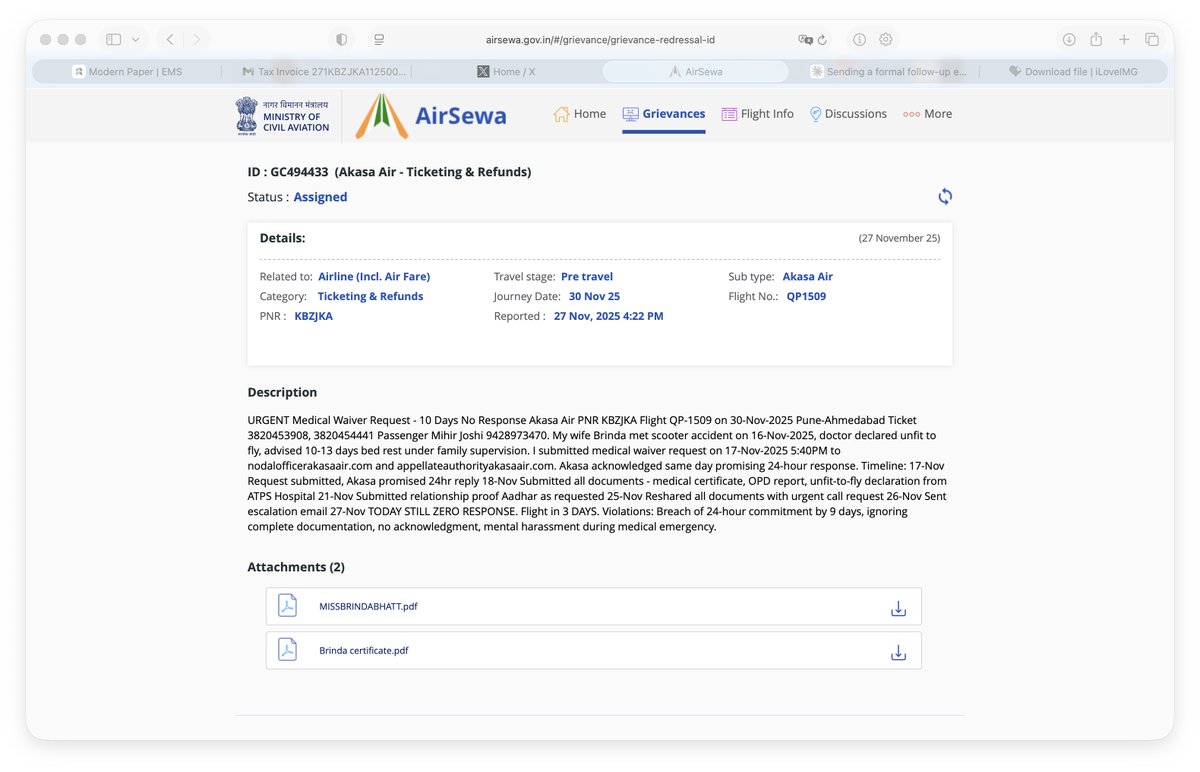The height and width of the screenshot is (772, 1200).
Task: Click the PNR value KBZJKA
Action: tap(313, 316)
